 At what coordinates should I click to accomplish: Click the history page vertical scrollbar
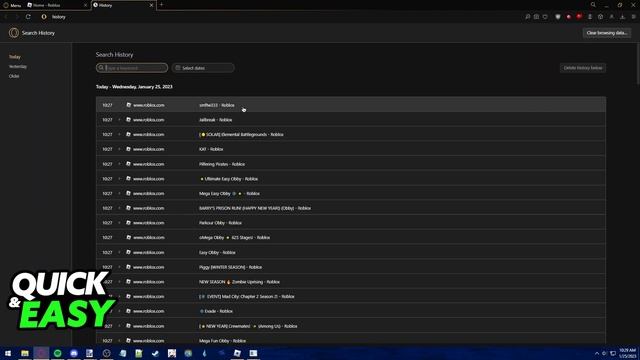pos(638,63)
